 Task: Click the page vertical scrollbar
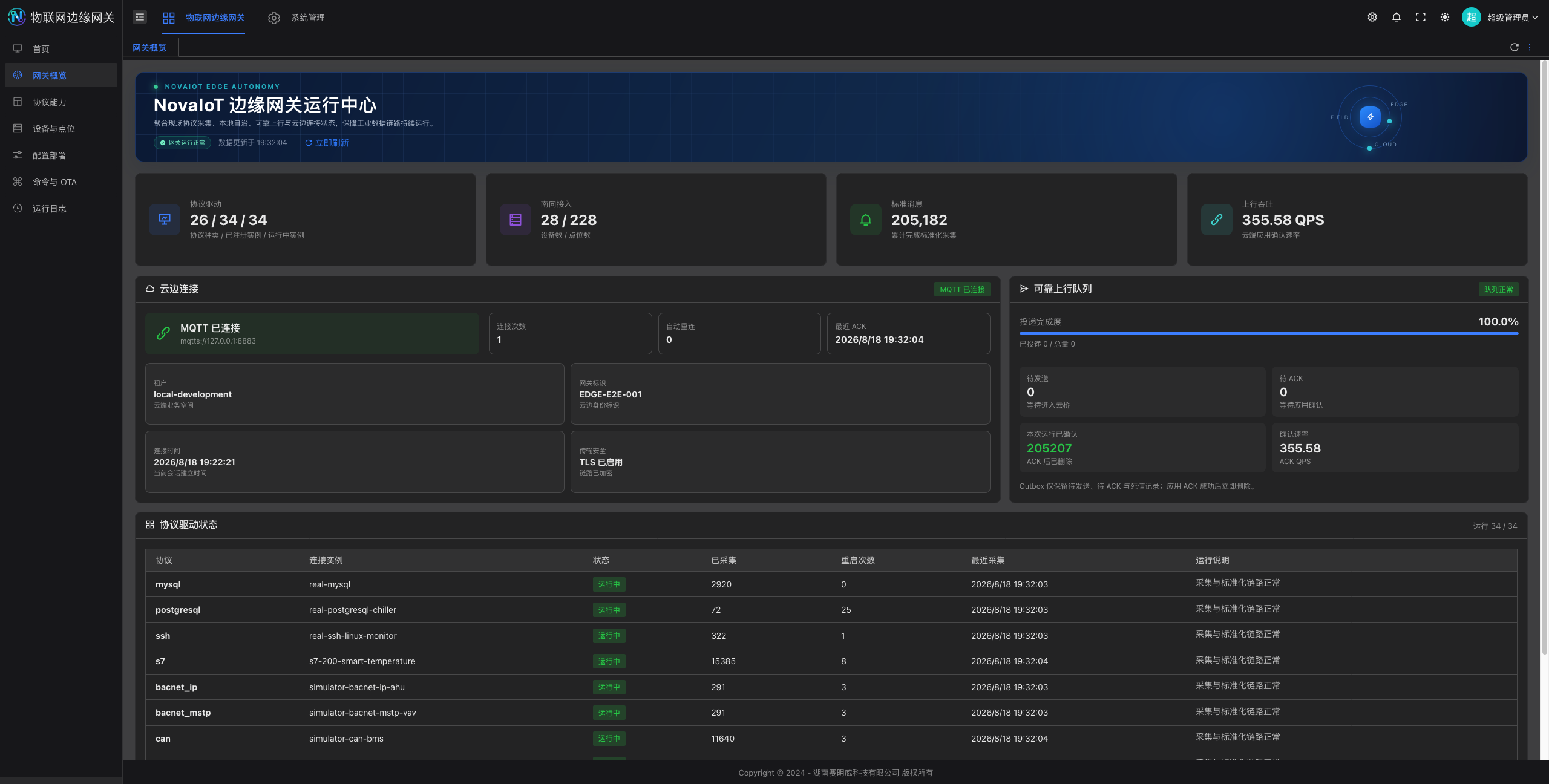click(x=1544, y=357)
